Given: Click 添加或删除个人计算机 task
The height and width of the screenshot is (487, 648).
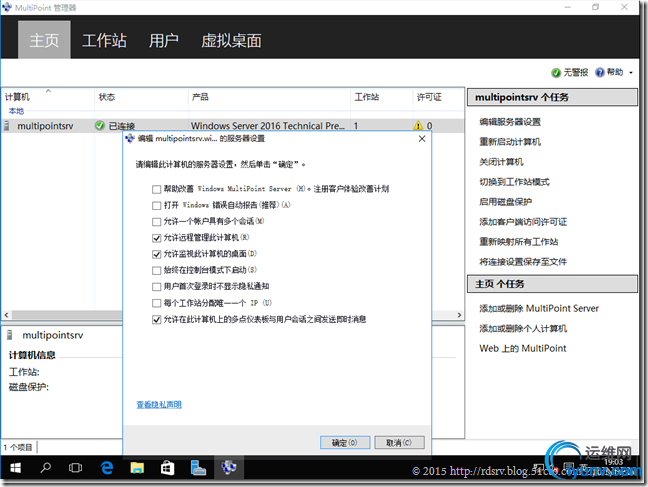Looking at the screenshot, I should 523,329.
